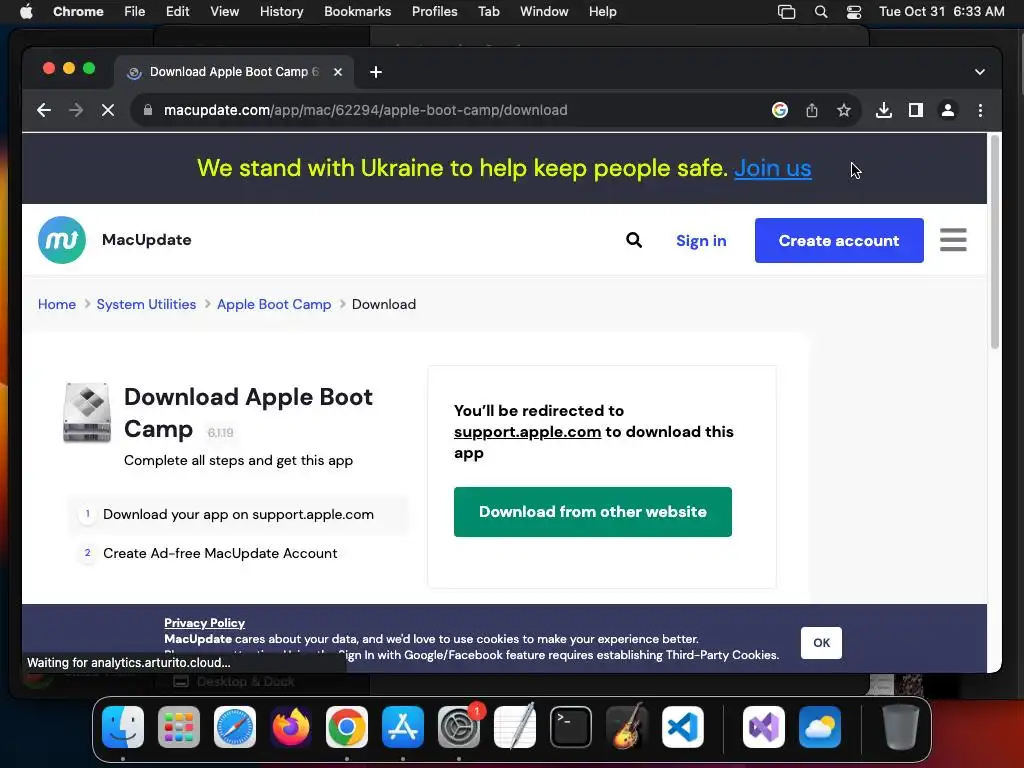This screenshot has height=768, width=1024.
Task: Open App Store from the Dock
Action: point(403,727)
